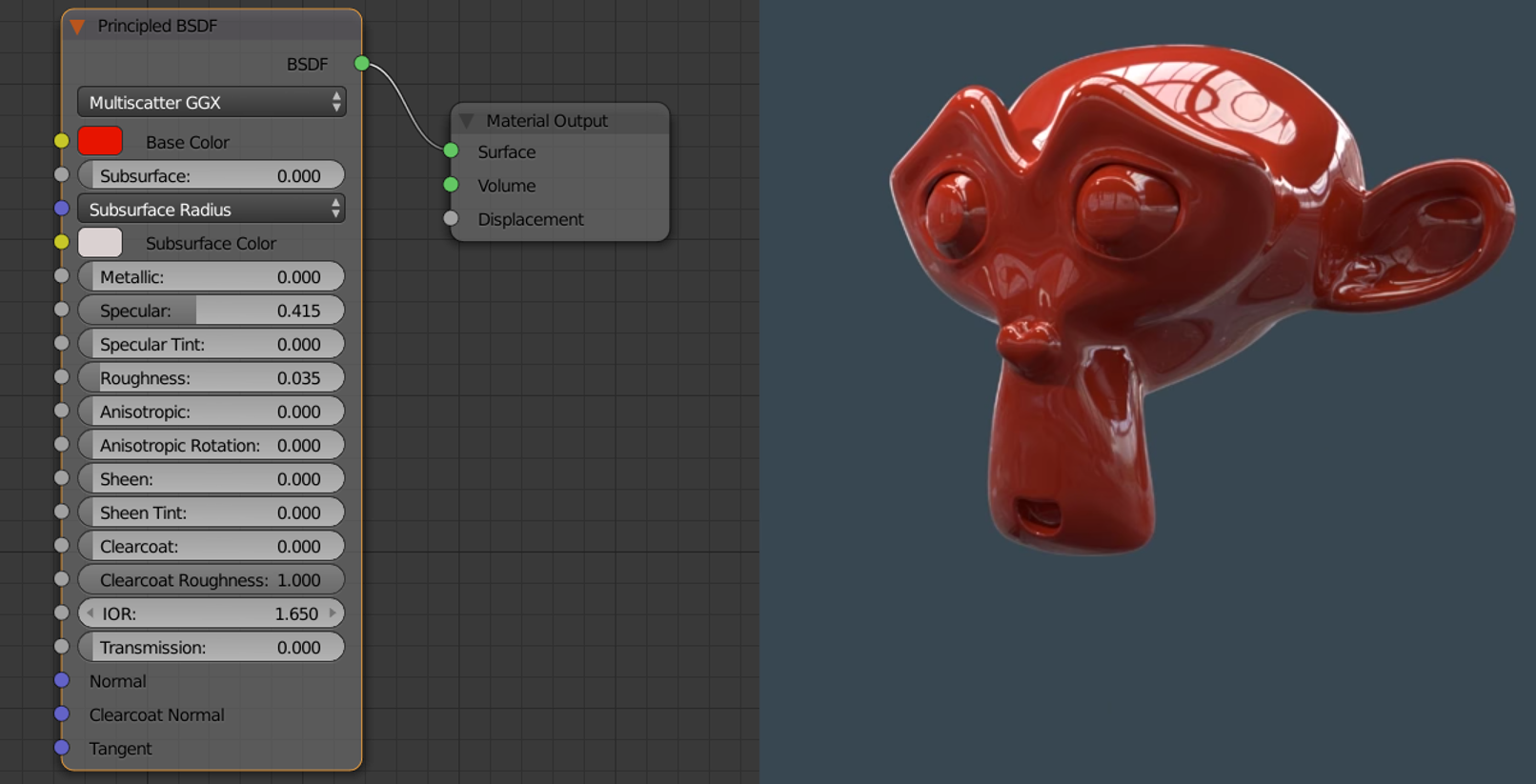1536x784 pixels.
Task: Click the Tangent input socket
Action: pyautogui.click(x=62, y=748)
